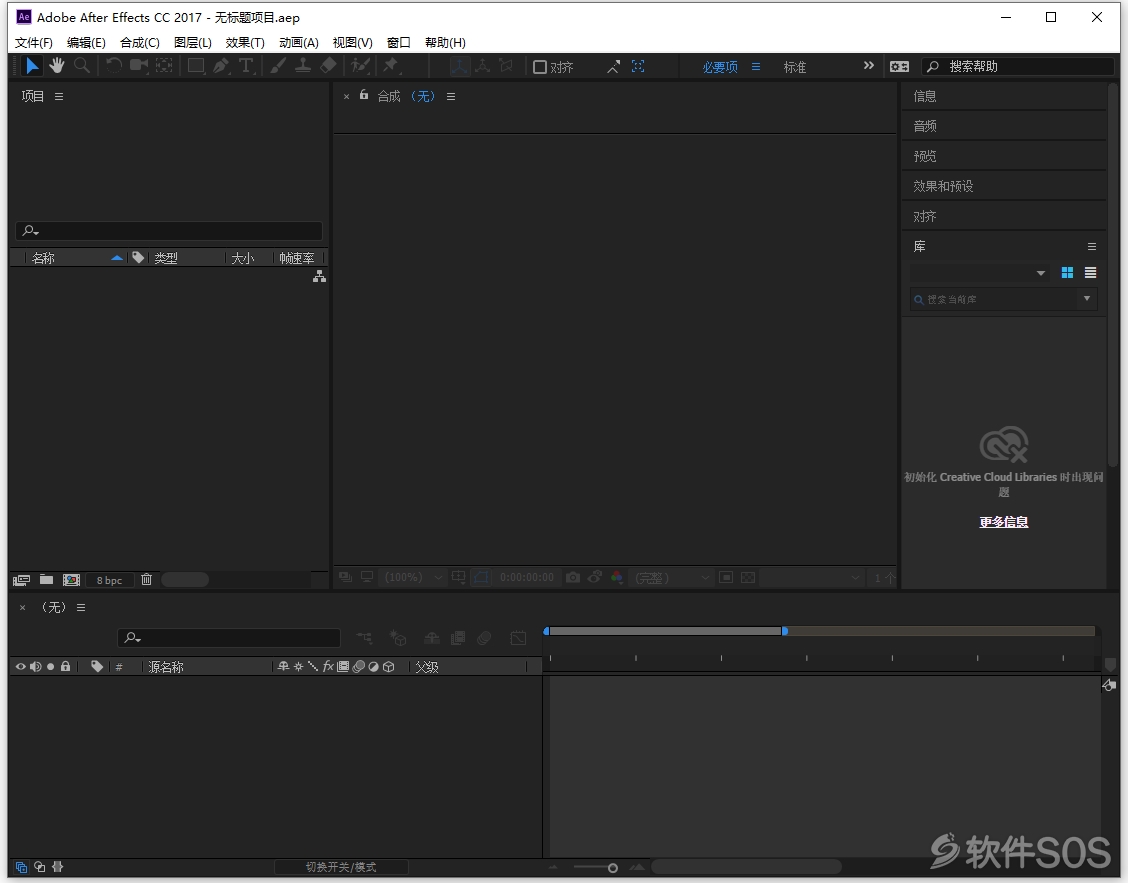Screen dimensions: 1128x883
Task: Toggle the solo column header
Action: (x=50, y=667)
